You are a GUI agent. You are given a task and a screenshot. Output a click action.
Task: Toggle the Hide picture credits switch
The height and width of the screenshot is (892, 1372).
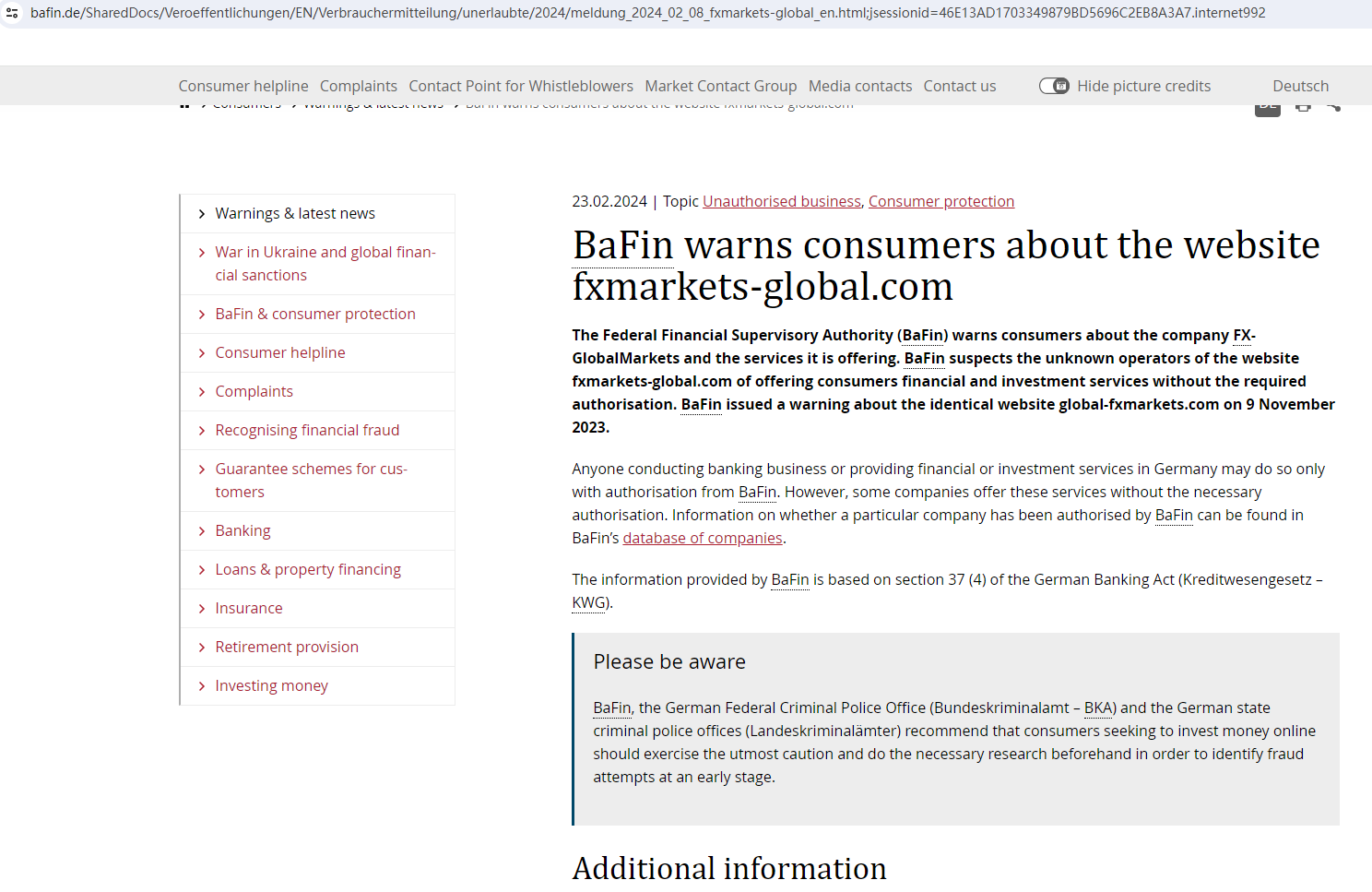pos(1054,86)
